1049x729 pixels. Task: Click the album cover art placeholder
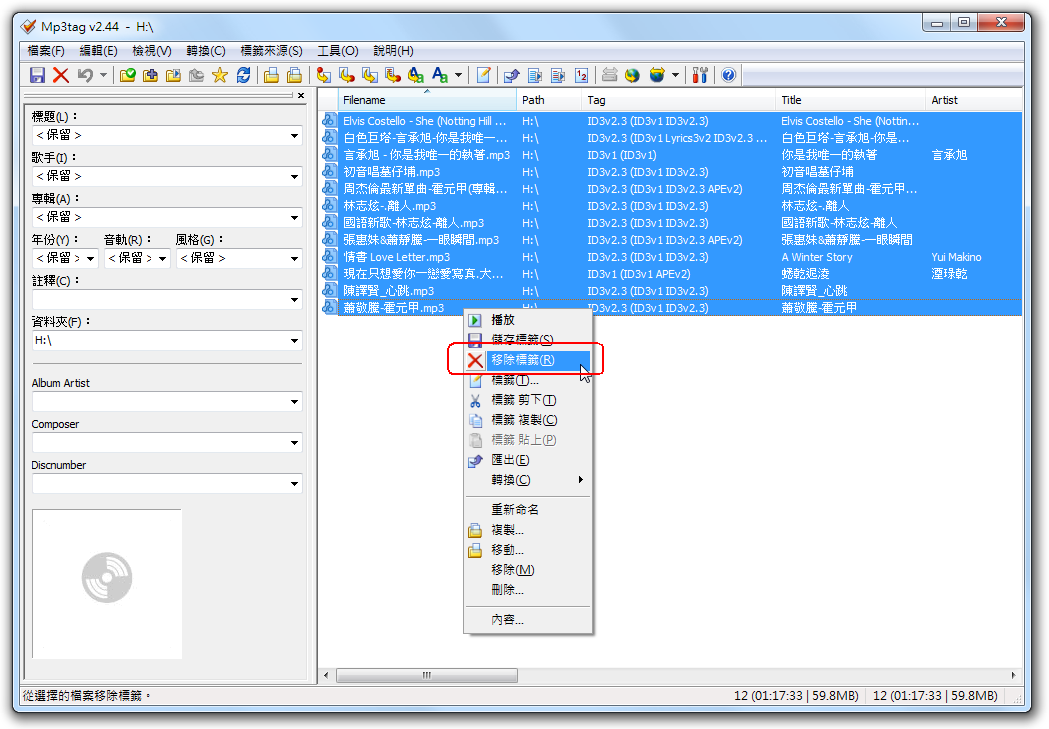(x=107, y=584)
